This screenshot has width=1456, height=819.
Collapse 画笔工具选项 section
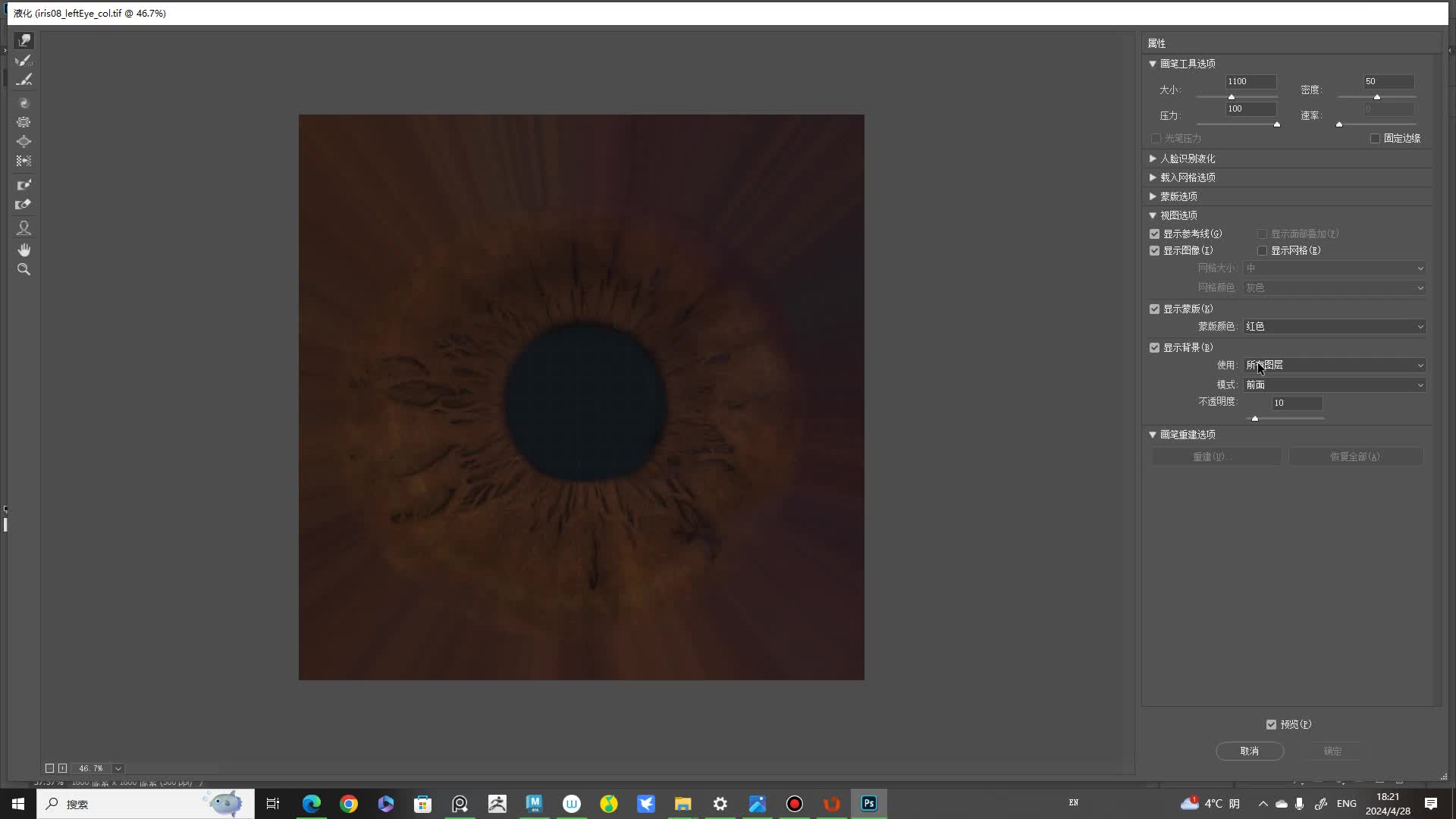1153,64
